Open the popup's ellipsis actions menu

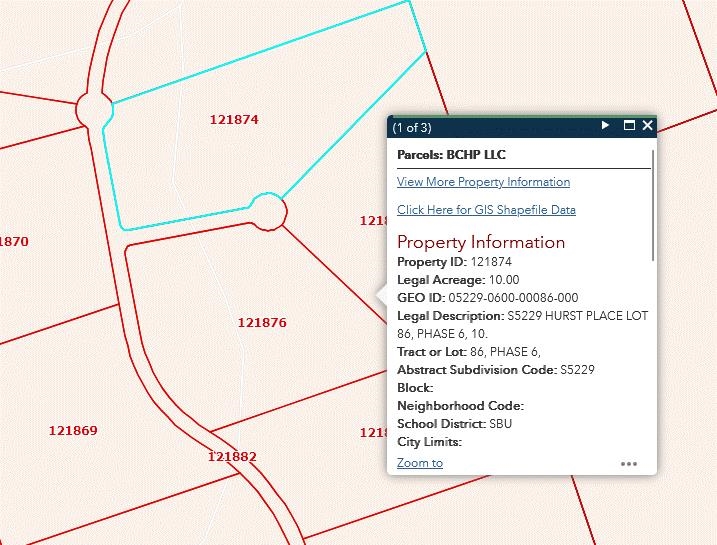point(628,464)
